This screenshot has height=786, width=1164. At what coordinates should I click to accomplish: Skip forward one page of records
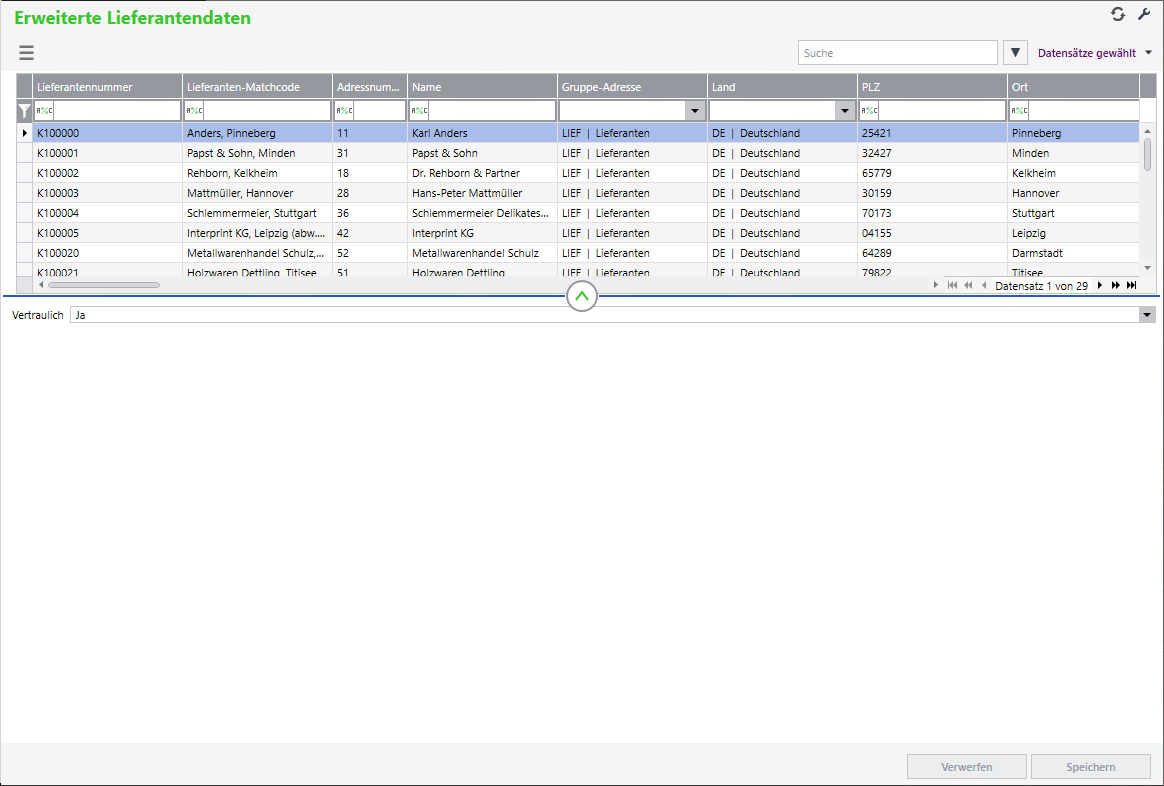(x=1116, y=285)
